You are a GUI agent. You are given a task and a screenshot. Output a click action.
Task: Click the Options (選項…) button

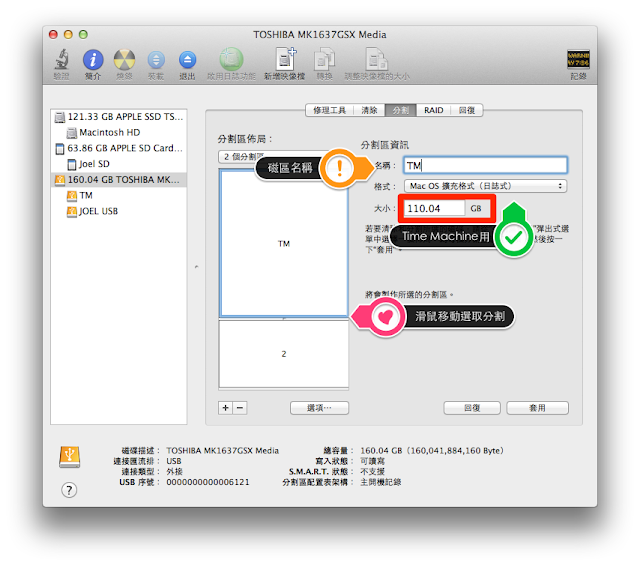point(319,408)
